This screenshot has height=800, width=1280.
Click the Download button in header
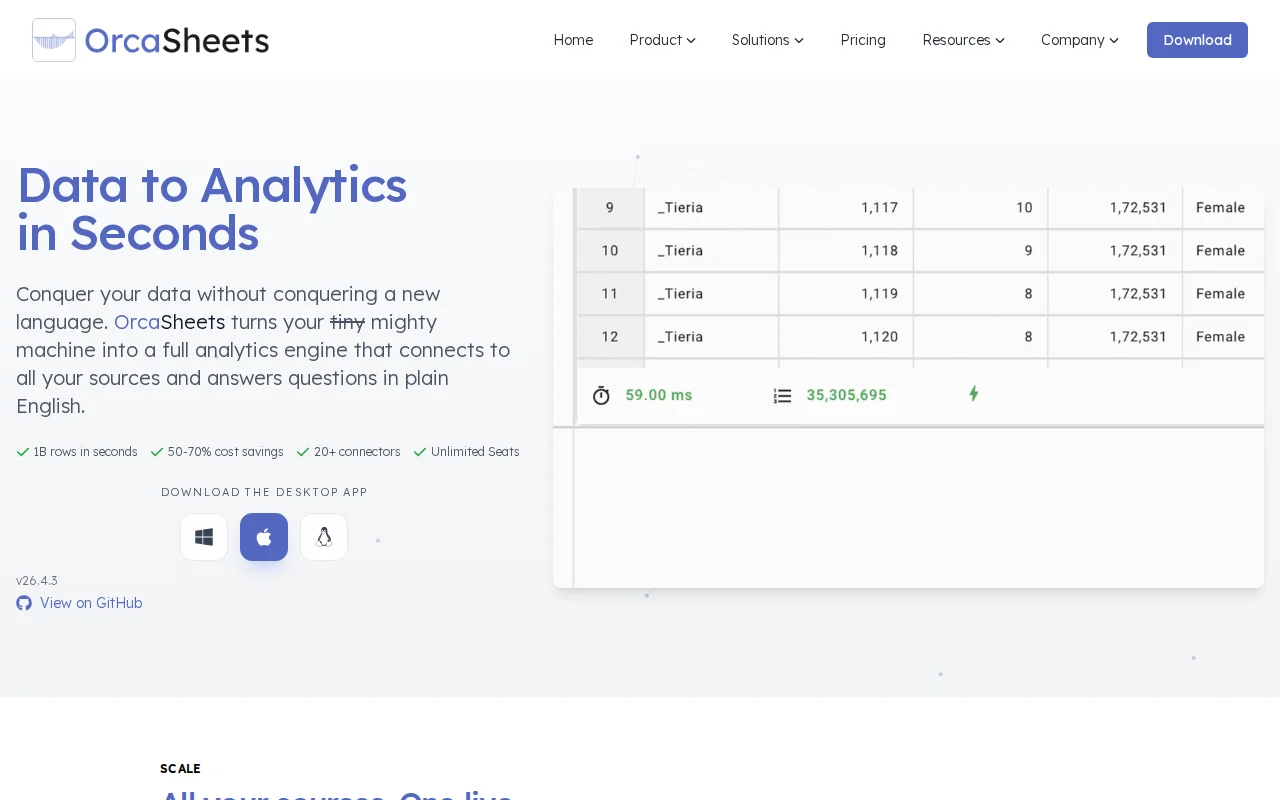1197,40
